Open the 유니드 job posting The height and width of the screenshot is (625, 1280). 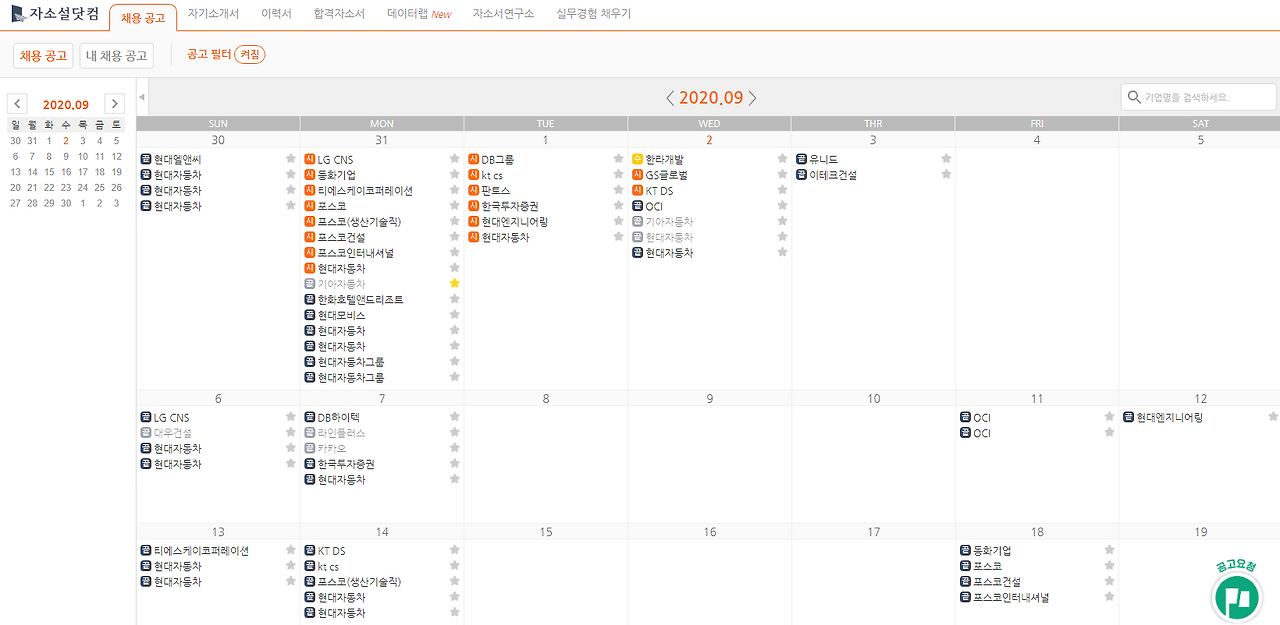tap(824, 160)
